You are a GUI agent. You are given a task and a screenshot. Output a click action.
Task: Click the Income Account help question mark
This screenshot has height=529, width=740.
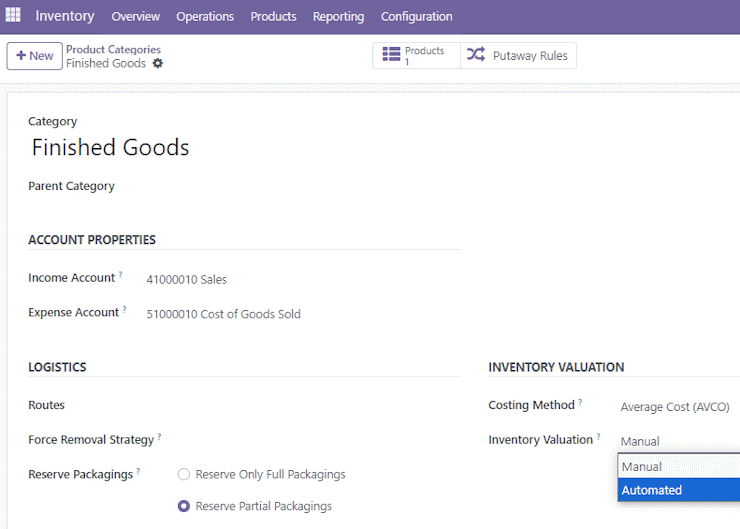(120, 274)
